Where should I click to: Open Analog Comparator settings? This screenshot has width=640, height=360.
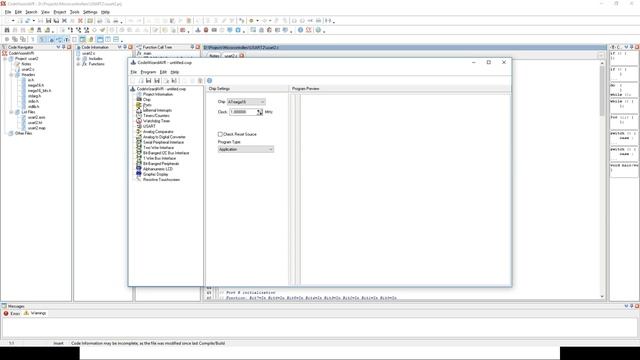[158, 131]
